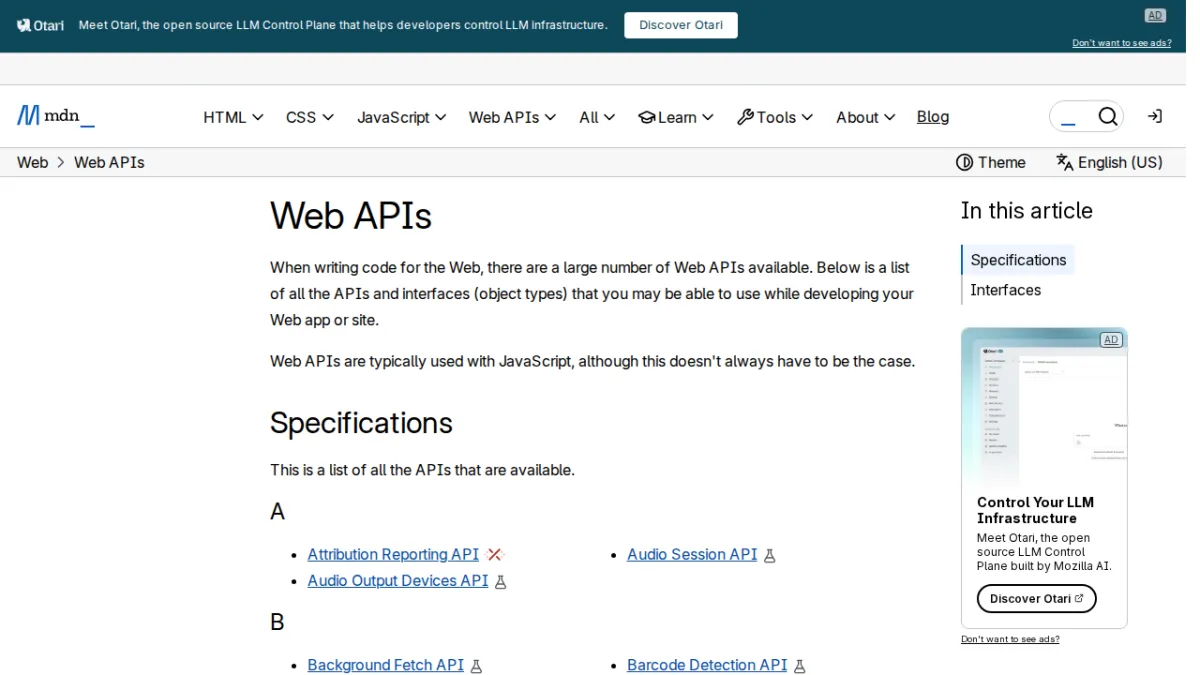The image size is (1200, 675).
Task: Expand the CSS navigation menu
Action: point(310,117)
